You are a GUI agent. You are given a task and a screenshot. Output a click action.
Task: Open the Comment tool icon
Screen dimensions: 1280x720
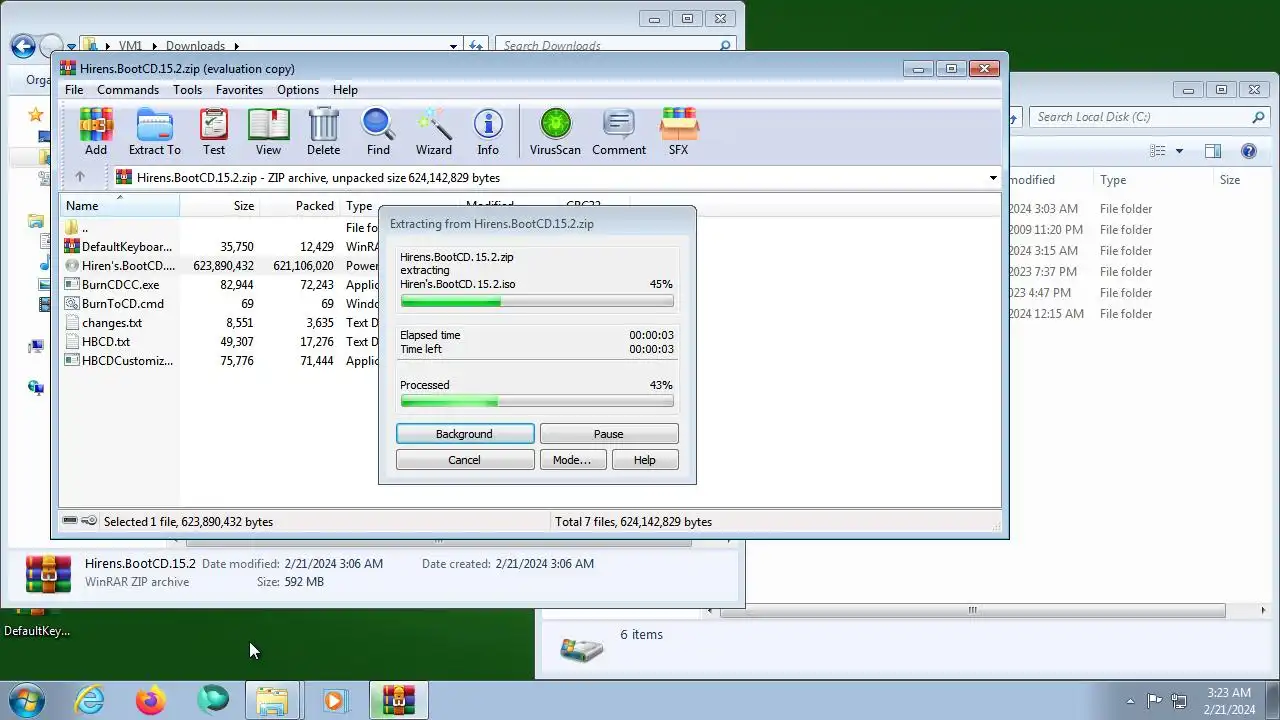coord(619,131)
